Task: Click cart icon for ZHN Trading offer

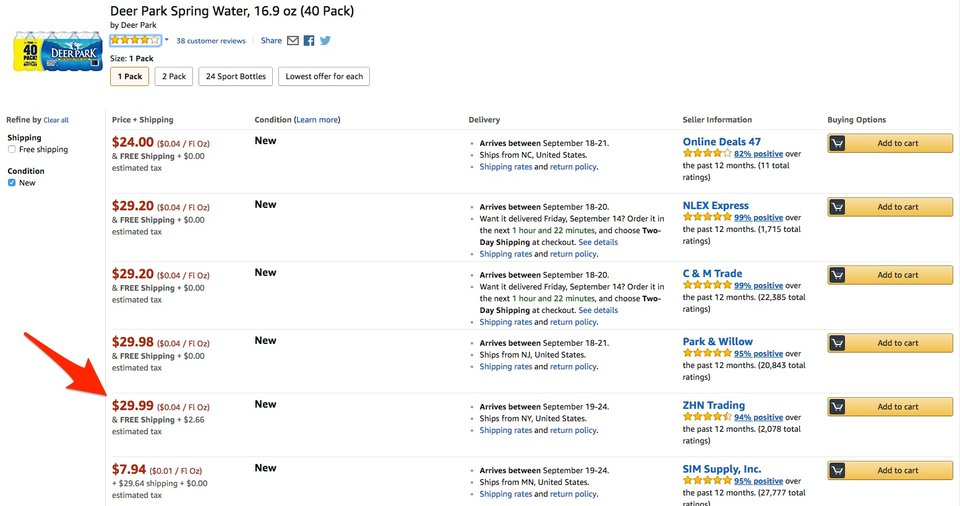Action: pos(837,407)
